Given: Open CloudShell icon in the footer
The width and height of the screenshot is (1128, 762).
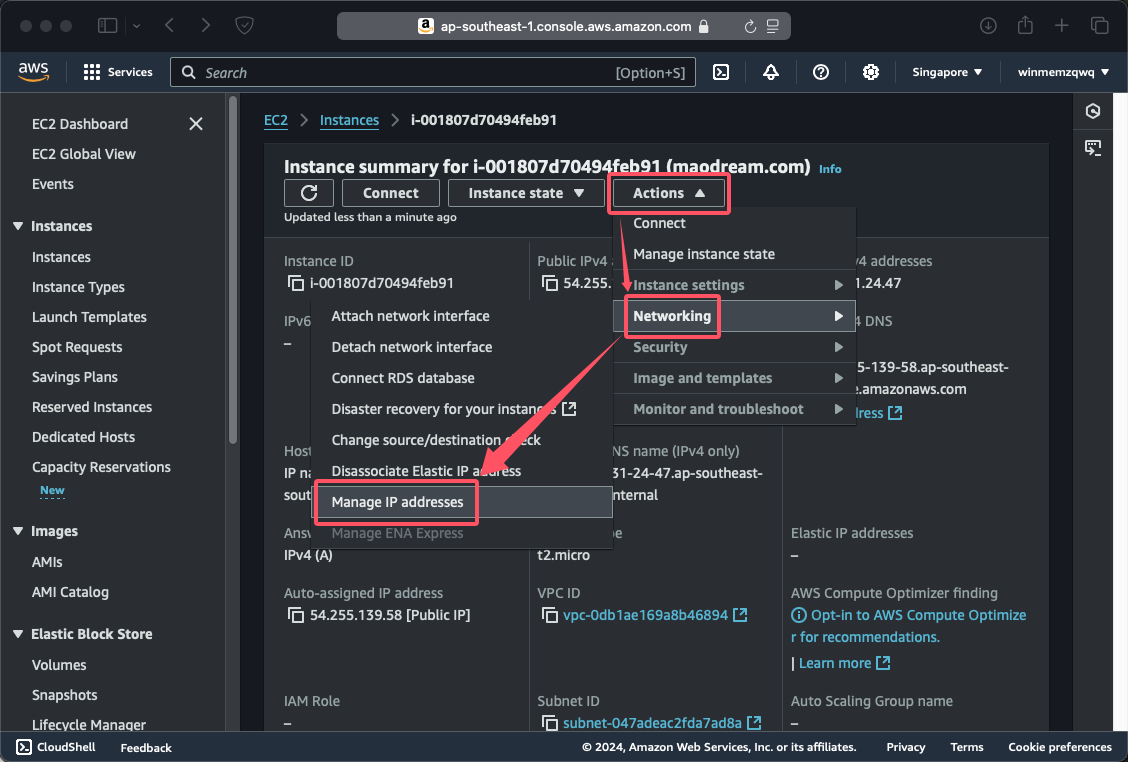Looking at the screenshot, I should point(24,747).
